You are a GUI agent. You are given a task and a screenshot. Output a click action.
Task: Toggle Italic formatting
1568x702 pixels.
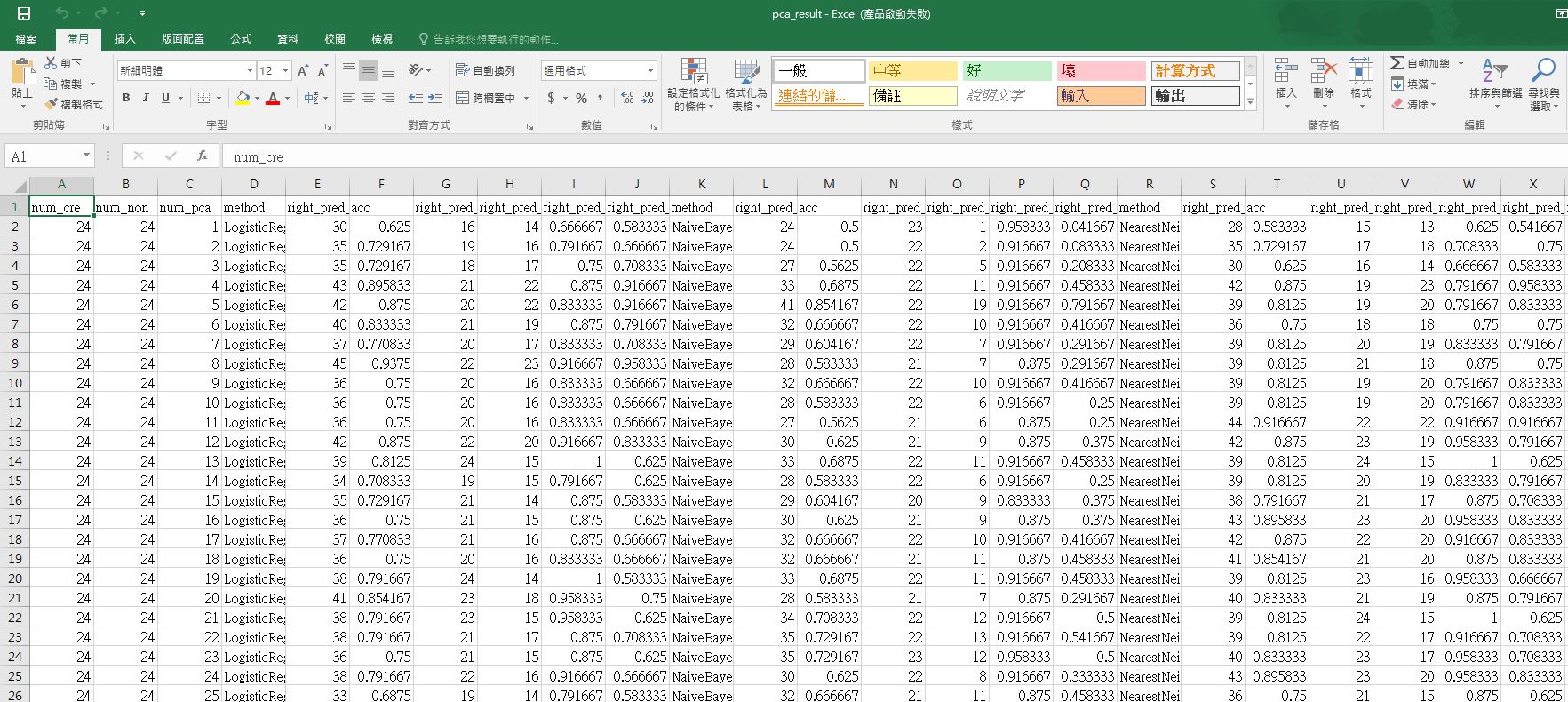tap(146, 98)
